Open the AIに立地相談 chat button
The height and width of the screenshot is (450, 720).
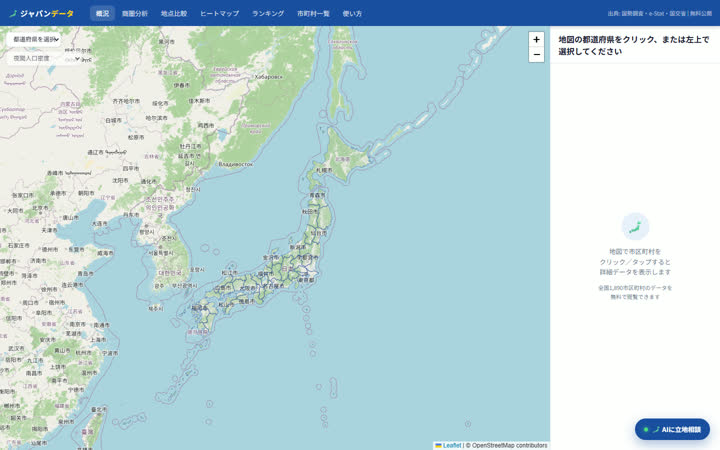(673, 429)
